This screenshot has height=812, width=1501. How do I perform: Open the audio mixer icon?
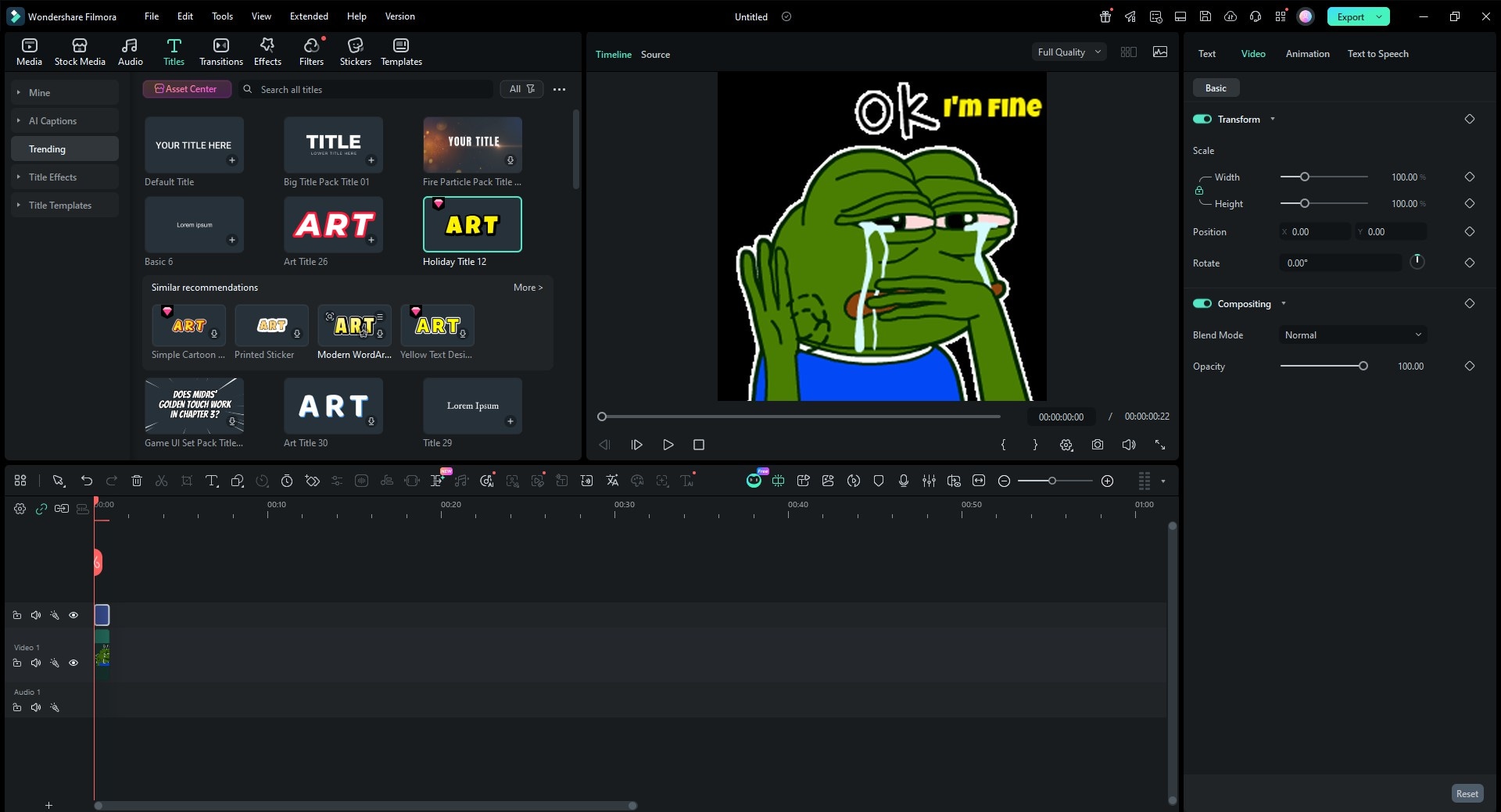[x=929, y=481]
